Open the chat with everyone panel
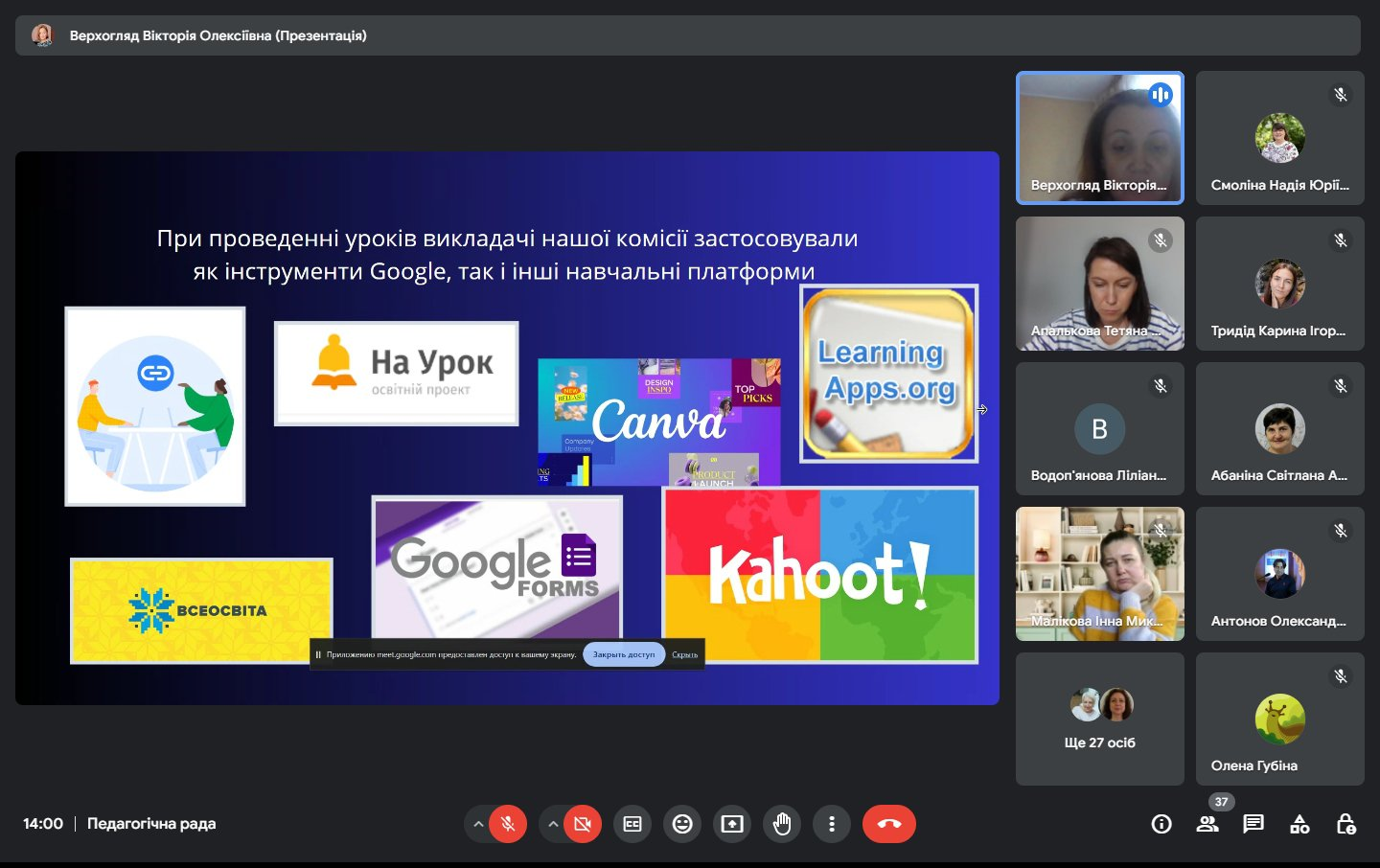 click(x=1253, y=824)
